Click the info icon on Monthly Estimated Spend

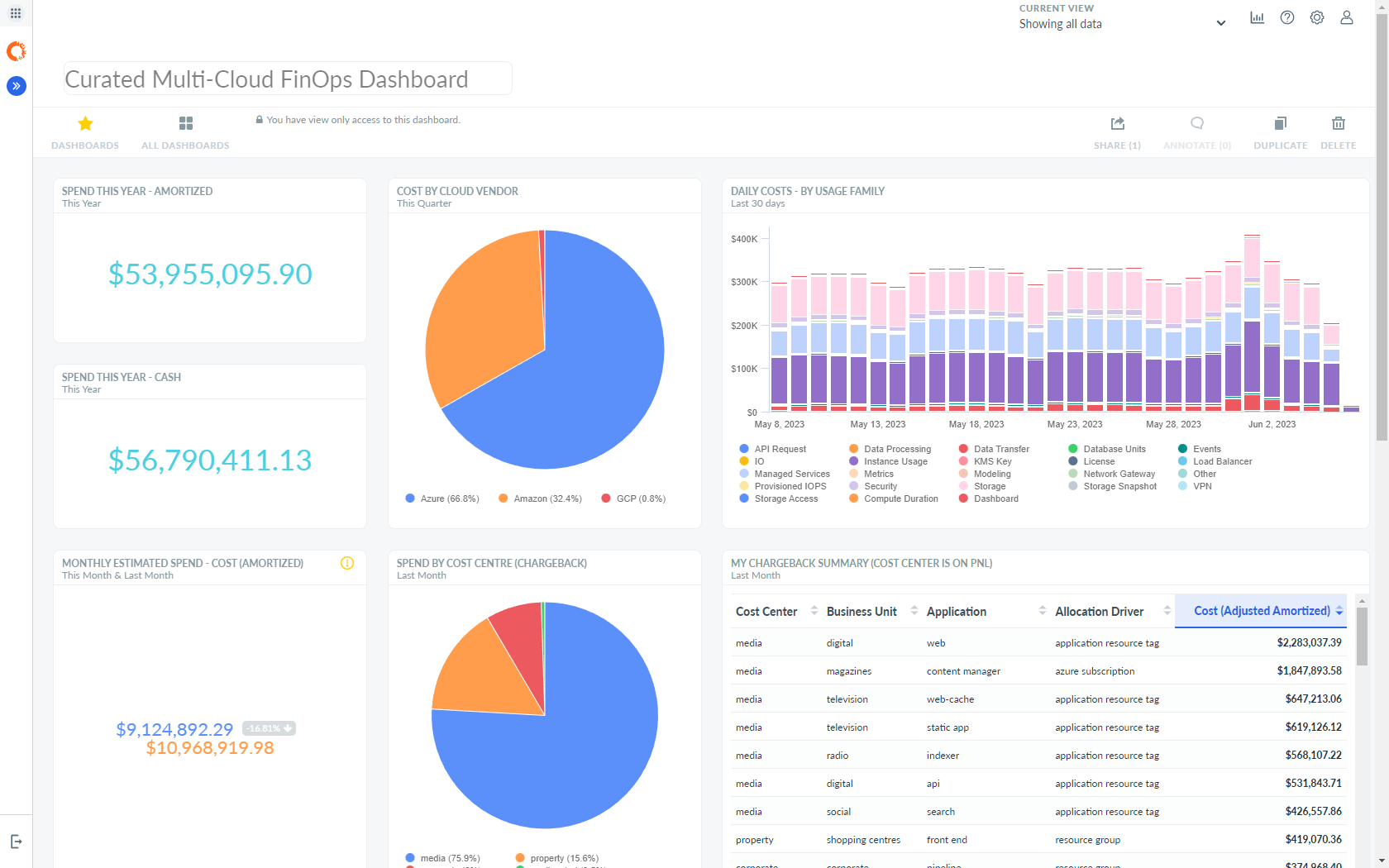tap(346, 565)
